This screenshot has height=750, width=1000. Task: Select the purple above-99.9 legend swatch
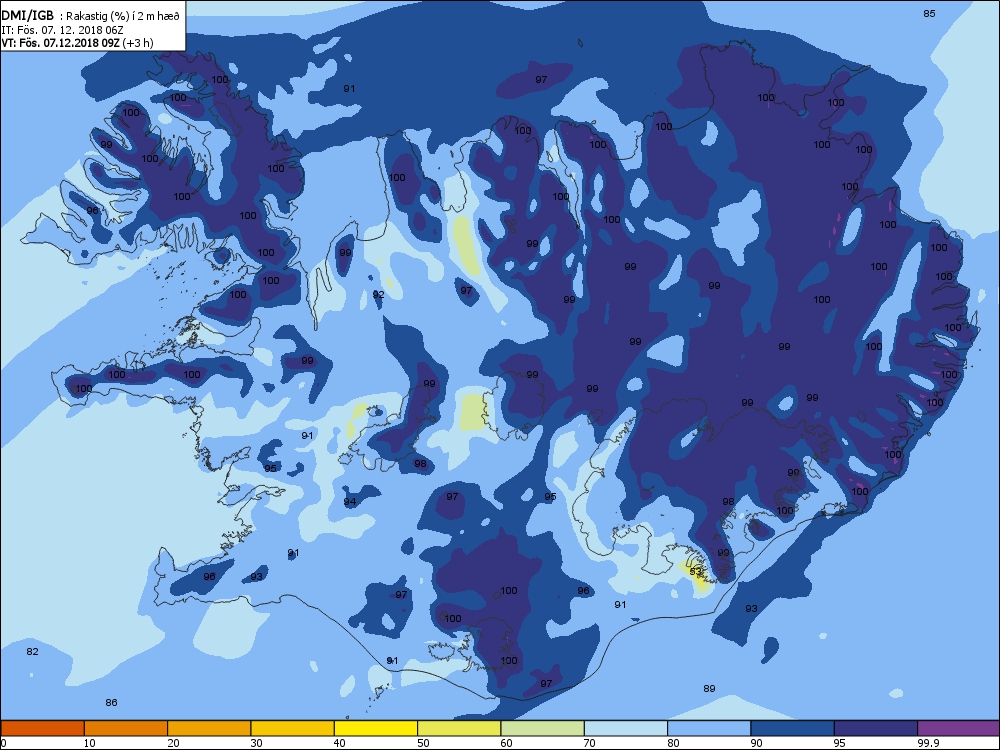tap(959, 728)
